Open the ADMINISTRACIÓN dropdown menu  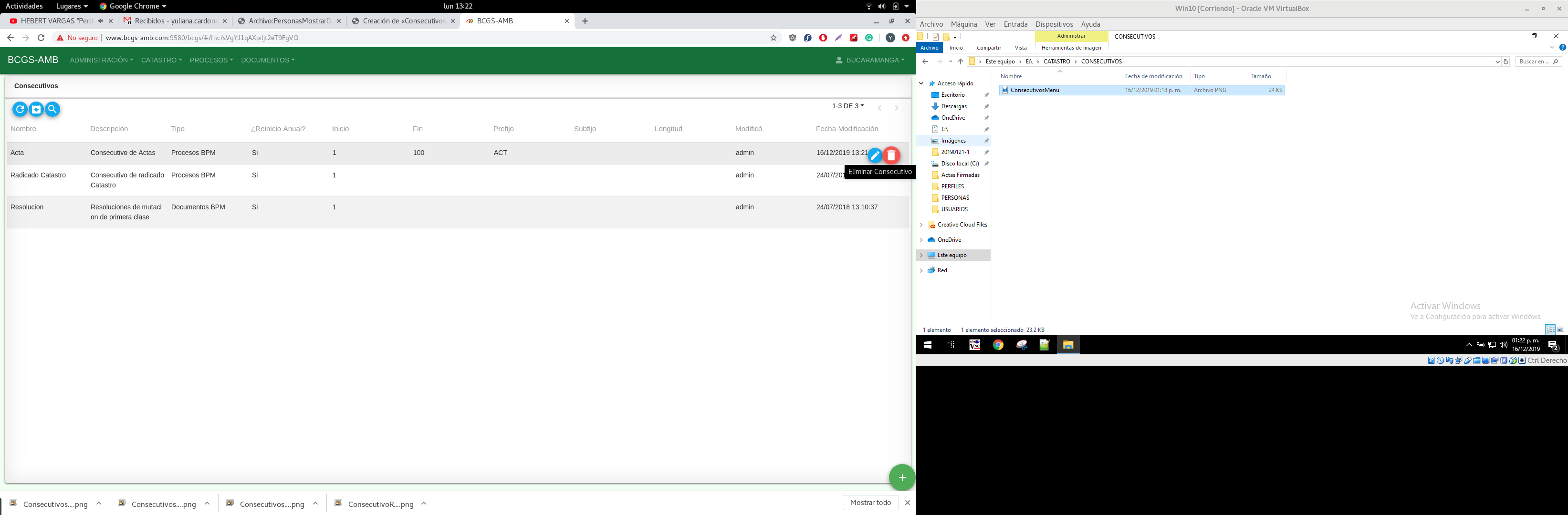pyautogui.click(x=102, y=60)
